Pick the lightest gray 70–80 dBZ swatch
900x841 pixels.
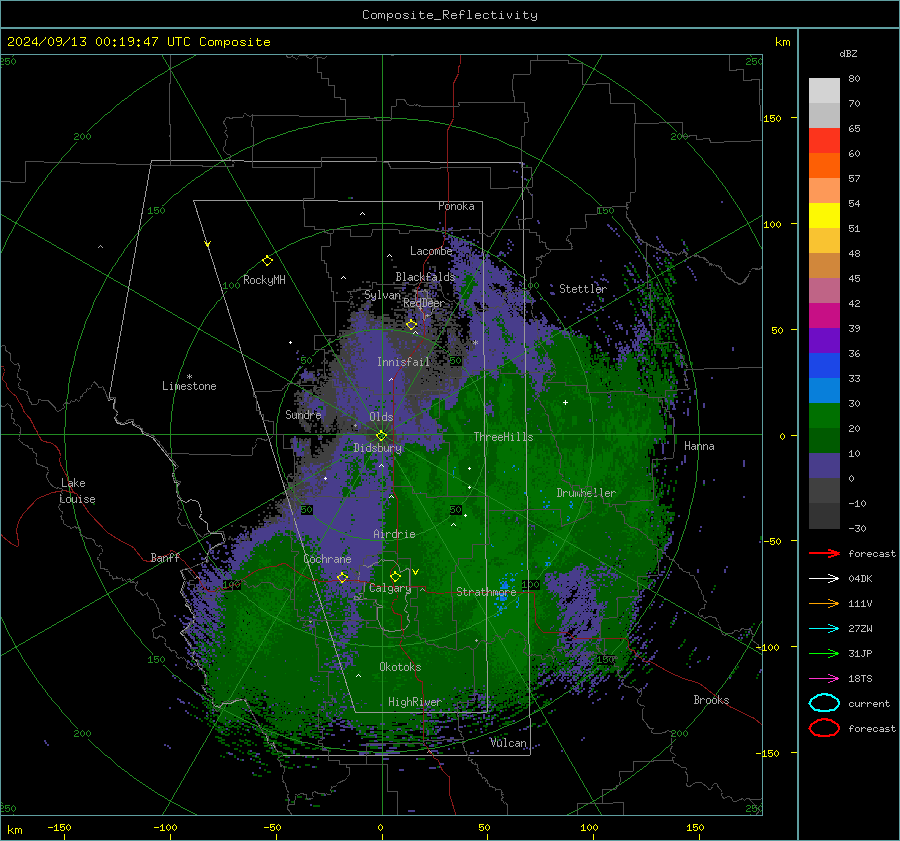pyautogui.click(x=824, y=91)
